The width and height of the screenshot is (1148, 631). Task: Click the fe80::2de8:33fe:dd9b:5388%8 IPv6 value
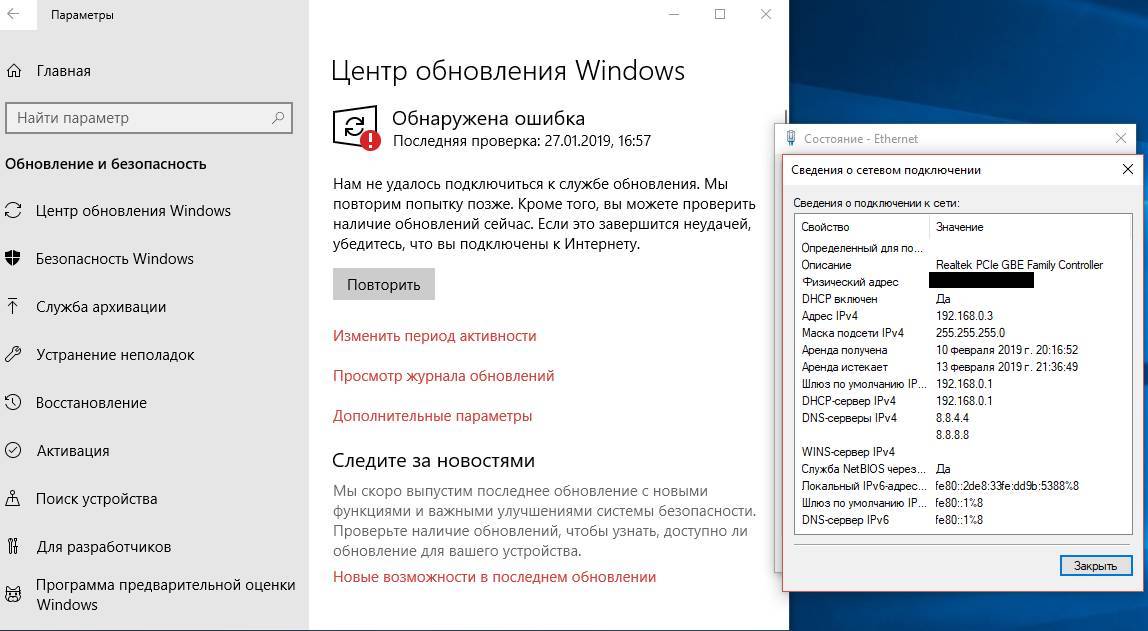click(x=1007, y=486)
